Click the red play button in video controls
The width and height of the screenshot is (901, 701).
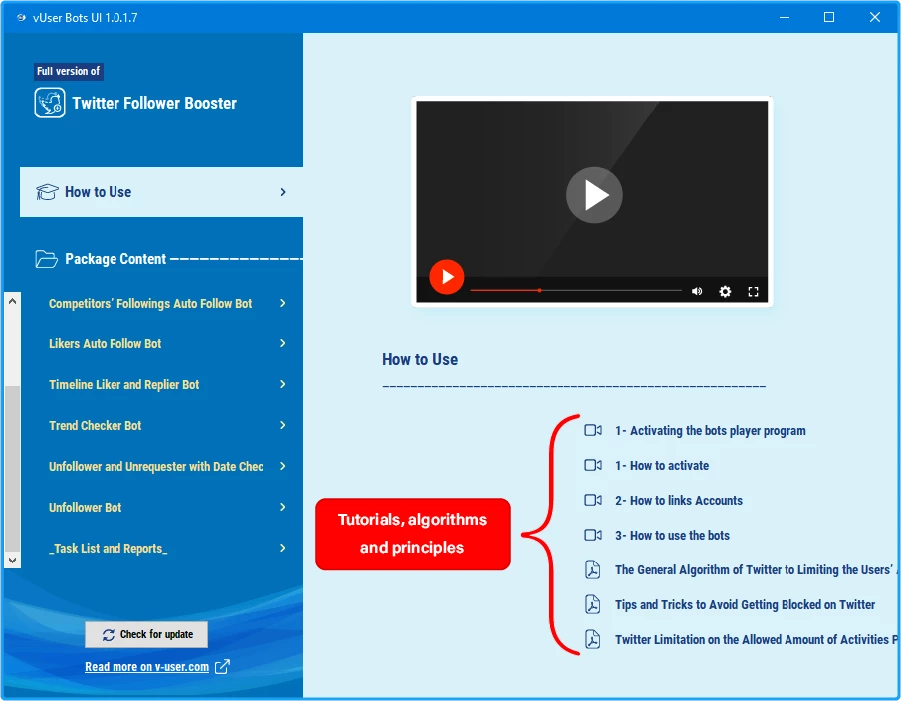pyautogui.click(x=446, y=277)
